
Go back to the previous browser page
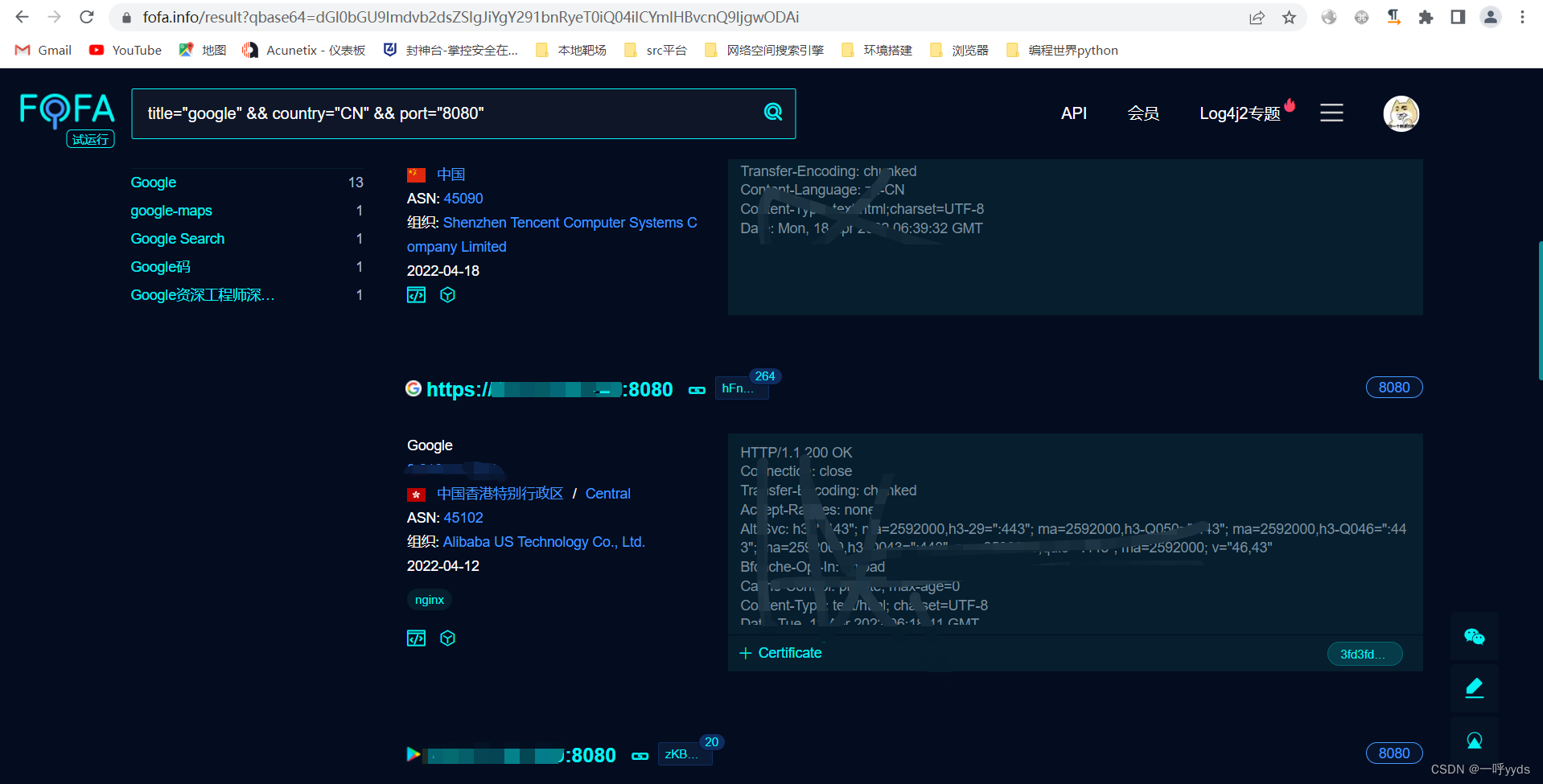[22, 17]
